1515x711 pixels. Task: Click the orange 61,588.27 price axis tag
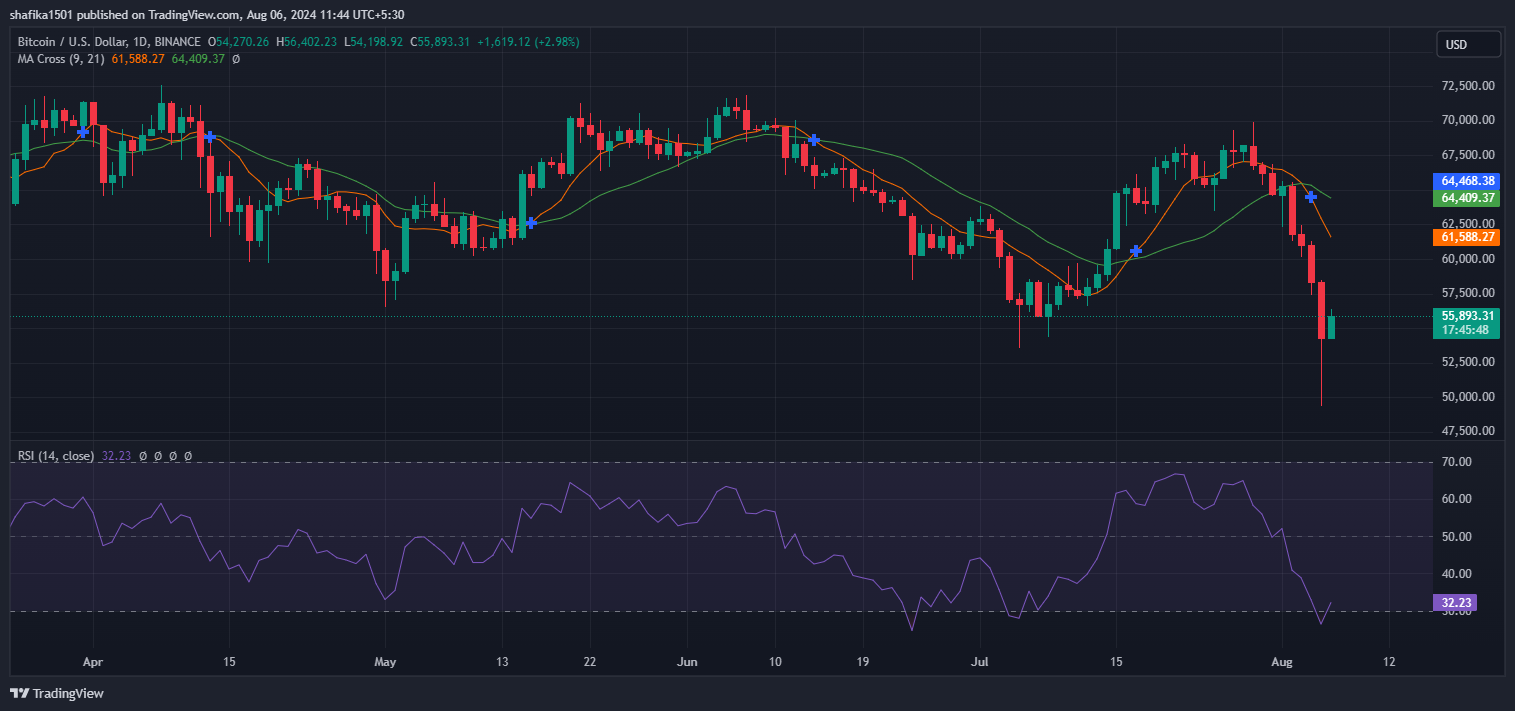[1467, 237]
